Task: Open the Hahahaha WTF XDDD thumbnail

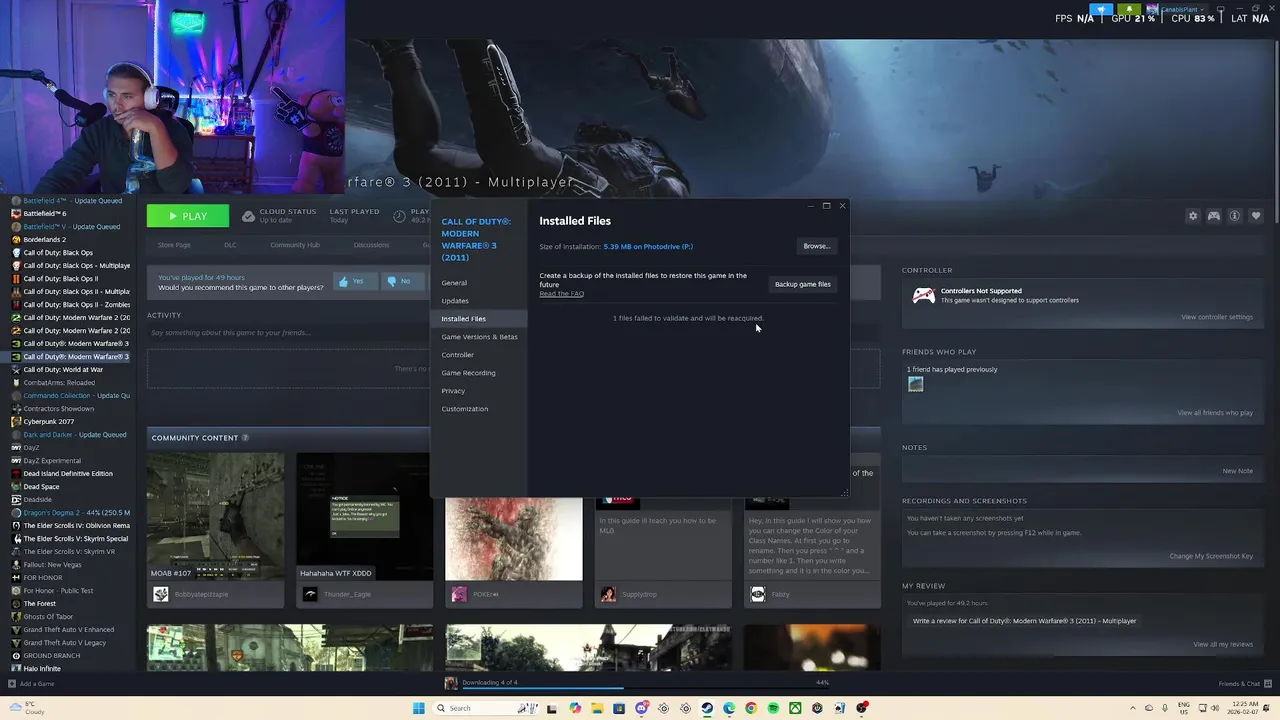Action: 365,516
